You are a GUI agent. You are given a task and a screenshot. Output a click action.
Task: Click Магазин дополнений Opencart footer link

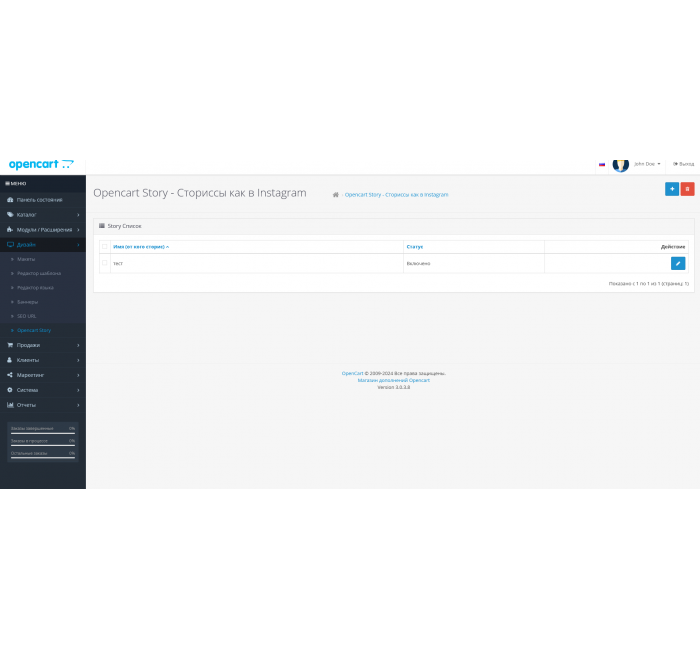pos(394,380)
